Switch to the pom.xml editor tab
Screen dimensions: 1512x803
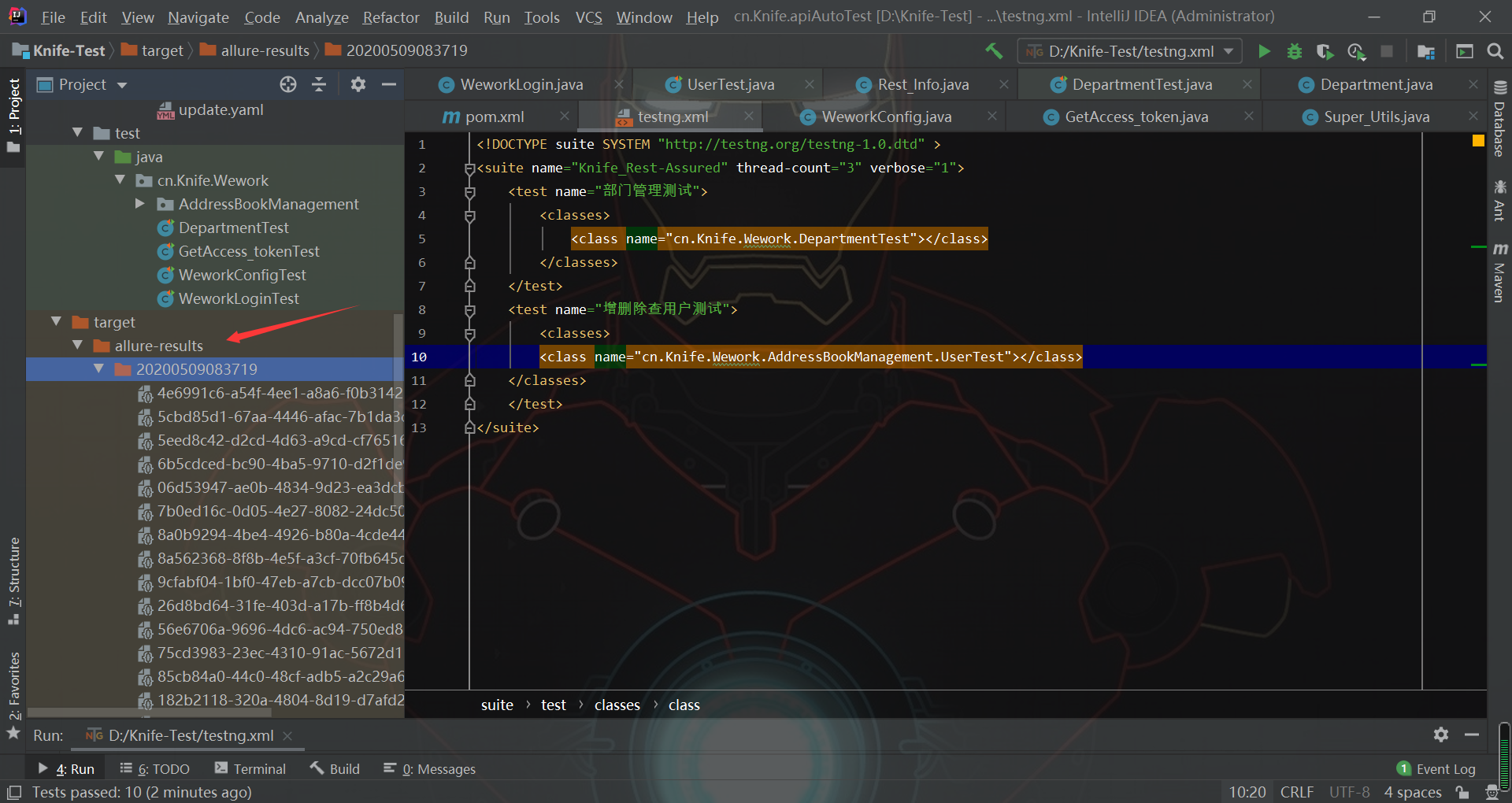(493, 117)
